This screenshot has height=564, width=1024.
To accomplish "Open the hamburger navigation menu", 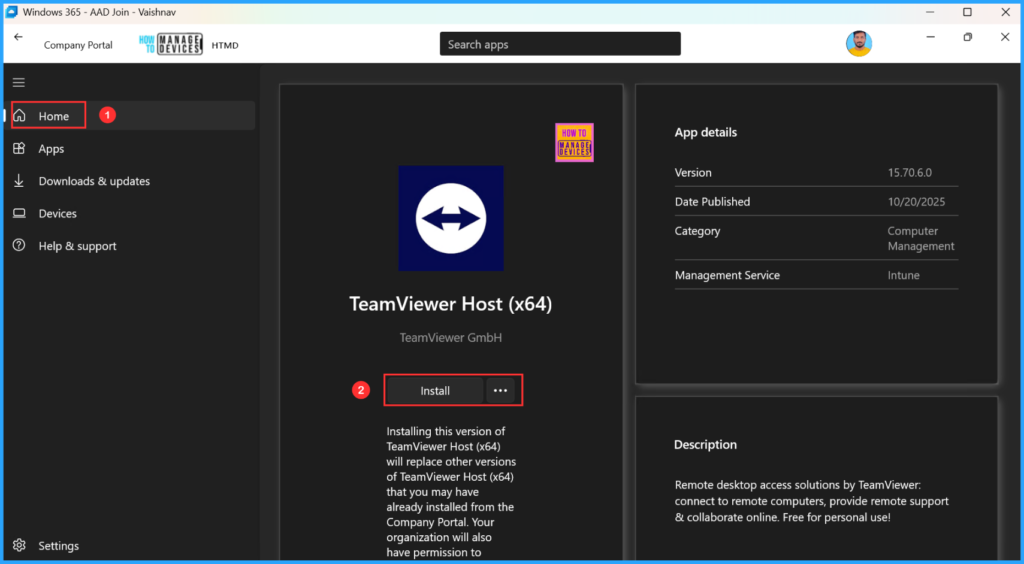I will (19, 82).
